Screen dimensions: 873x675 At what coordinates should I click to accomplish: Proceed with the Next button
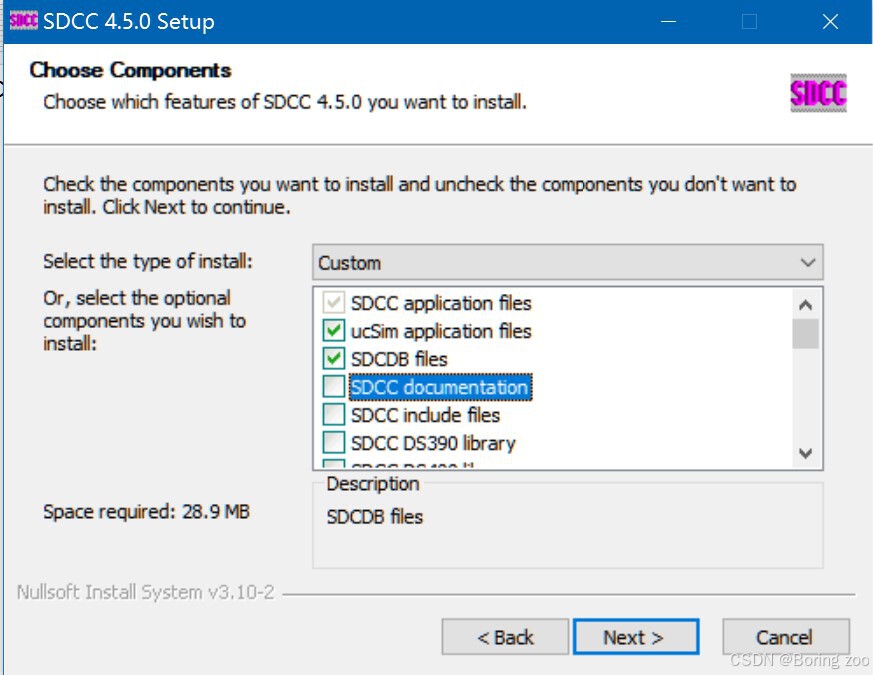pyautogui.click(x=636, y=637)
